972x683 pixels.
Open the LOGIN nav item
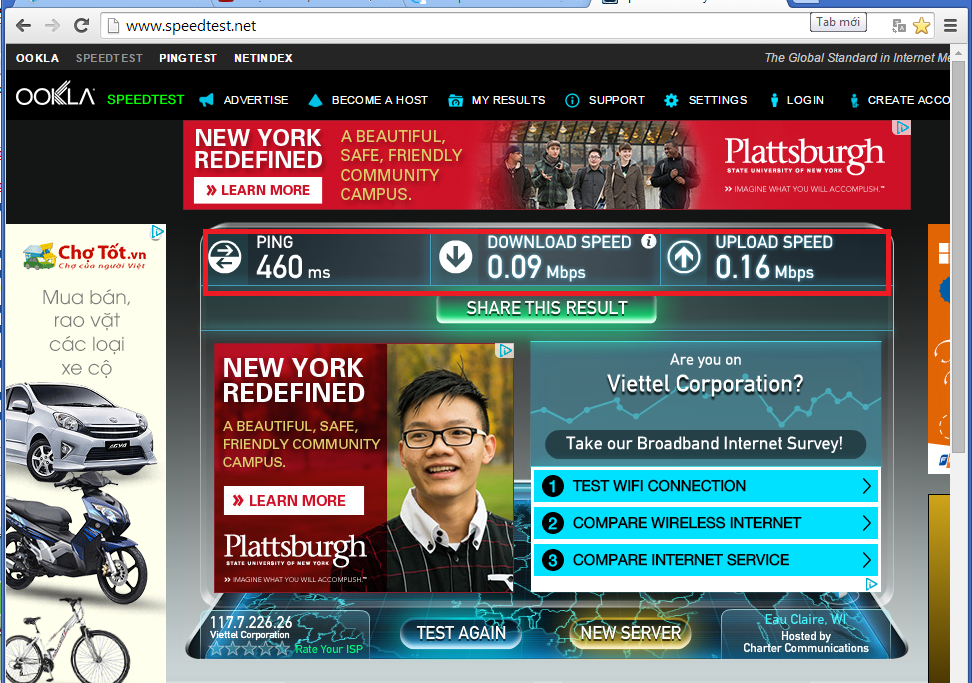(x=805, y=100)
